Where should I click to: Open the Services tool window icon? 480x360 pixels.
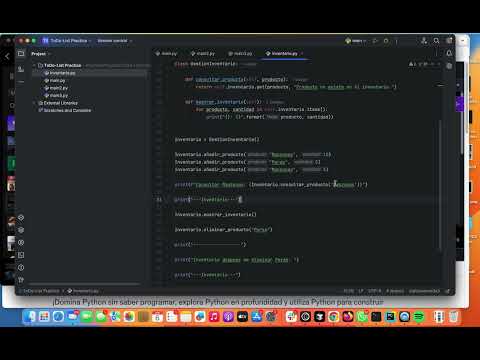point(21,242)
